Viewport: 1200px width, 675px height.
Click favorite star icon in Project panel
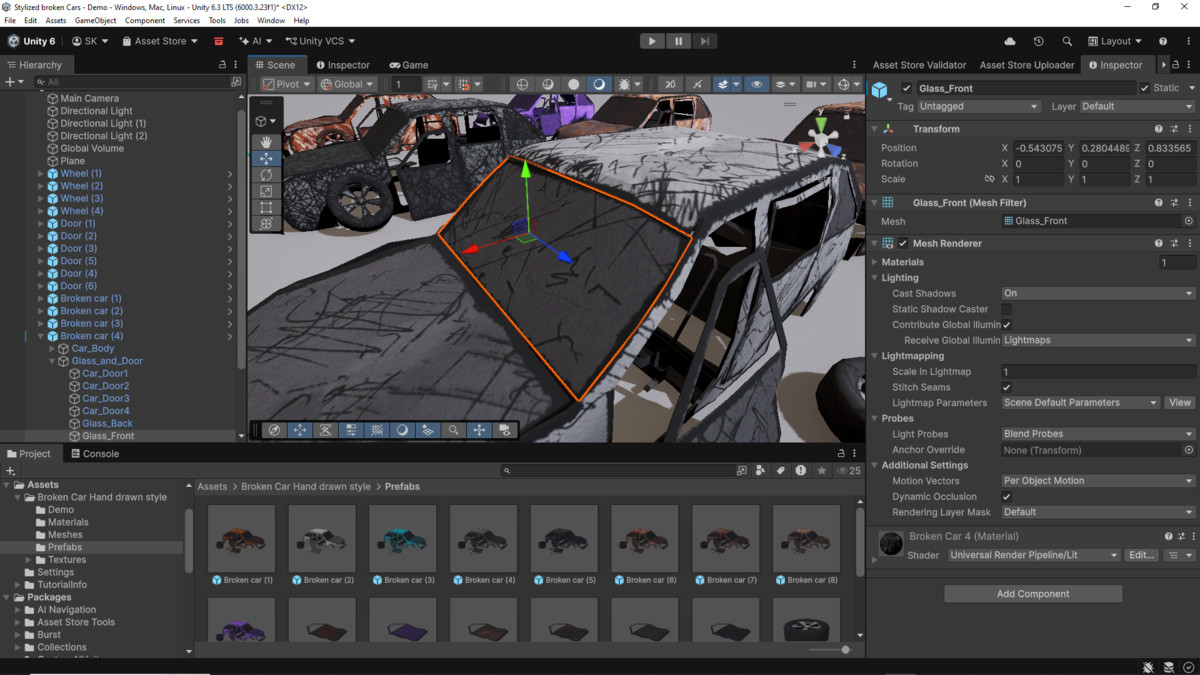coord(822,470)
